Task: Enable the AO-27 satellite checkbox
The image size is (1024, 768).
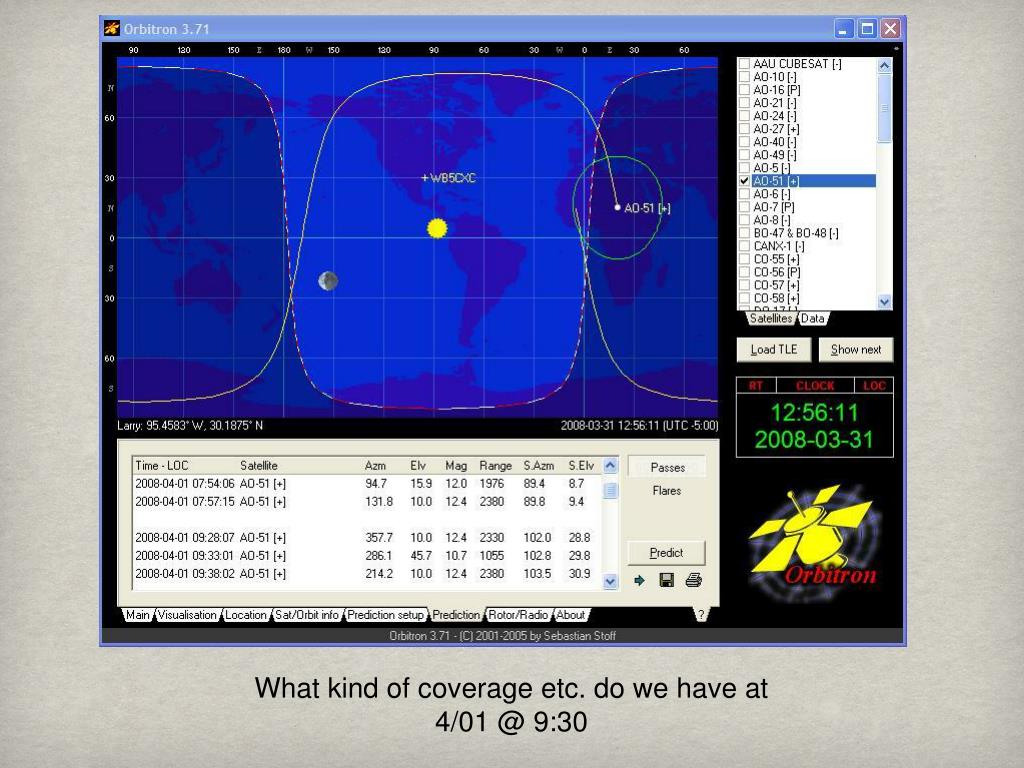Action: pos(744,129)
